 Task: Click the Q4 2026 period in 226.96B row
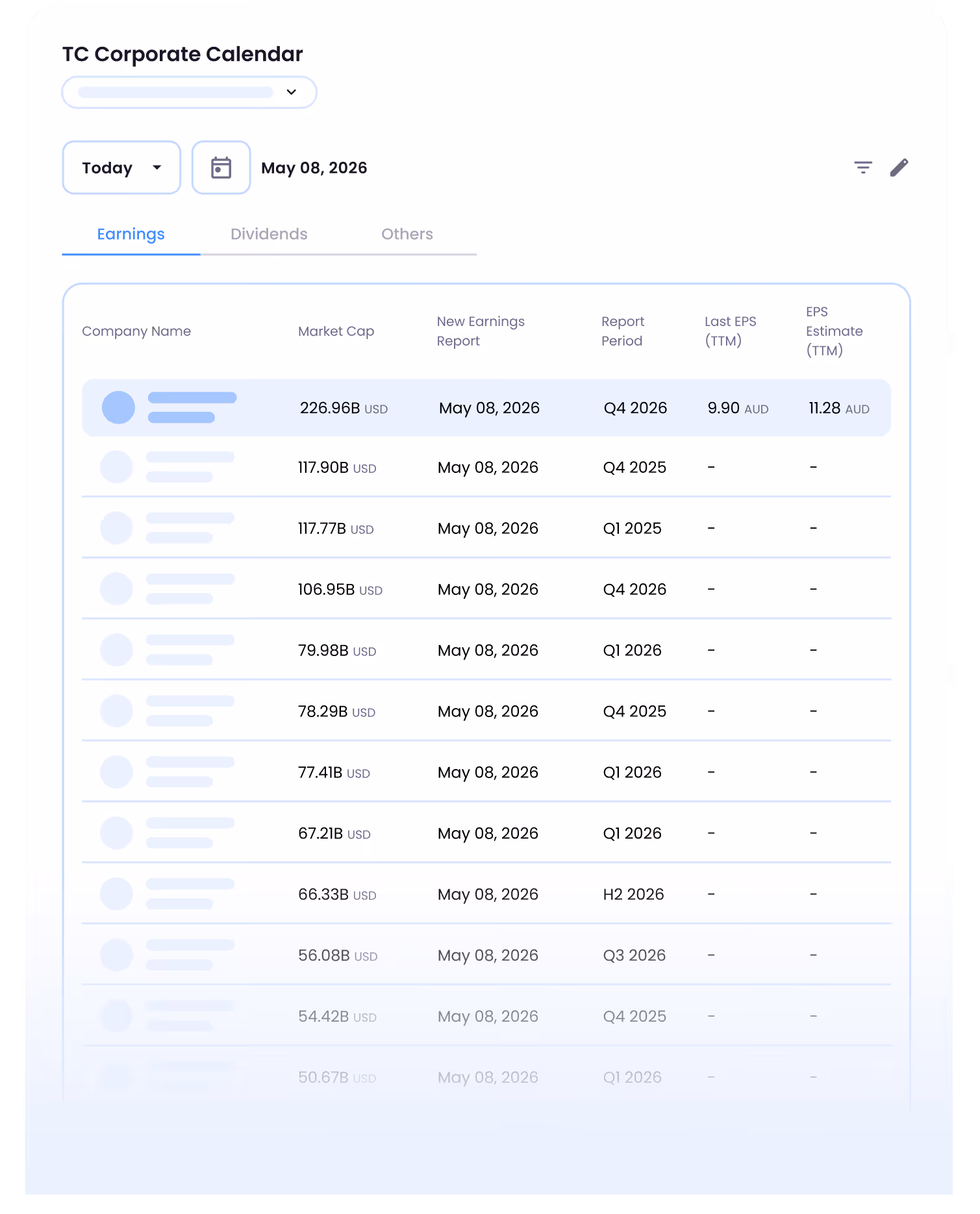tap(635, 409)
